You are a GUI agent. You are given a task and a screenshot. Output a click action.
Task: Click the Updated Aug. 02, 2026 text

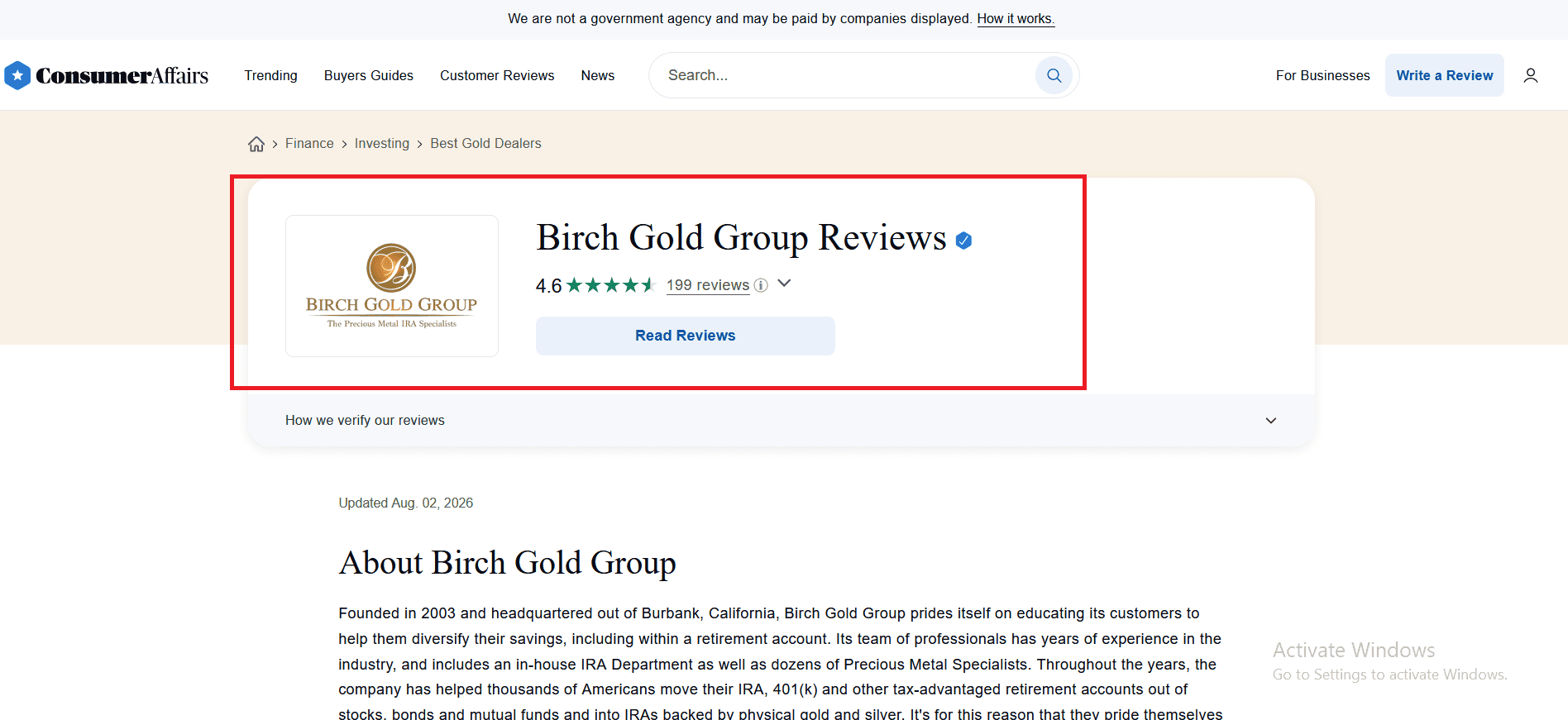406,503
